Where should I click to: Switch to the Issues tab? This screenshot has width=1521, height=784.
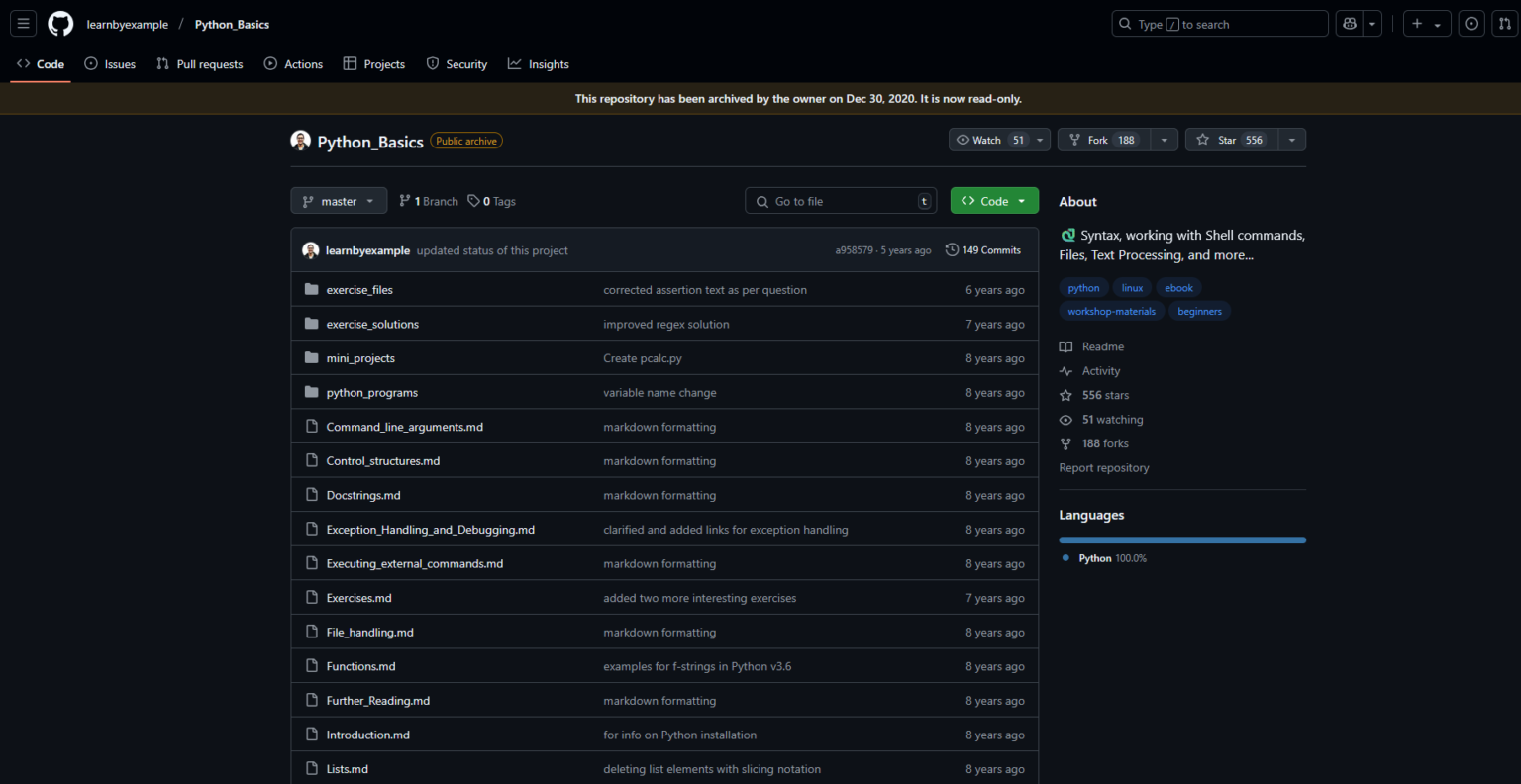click(x=110, y=63)
